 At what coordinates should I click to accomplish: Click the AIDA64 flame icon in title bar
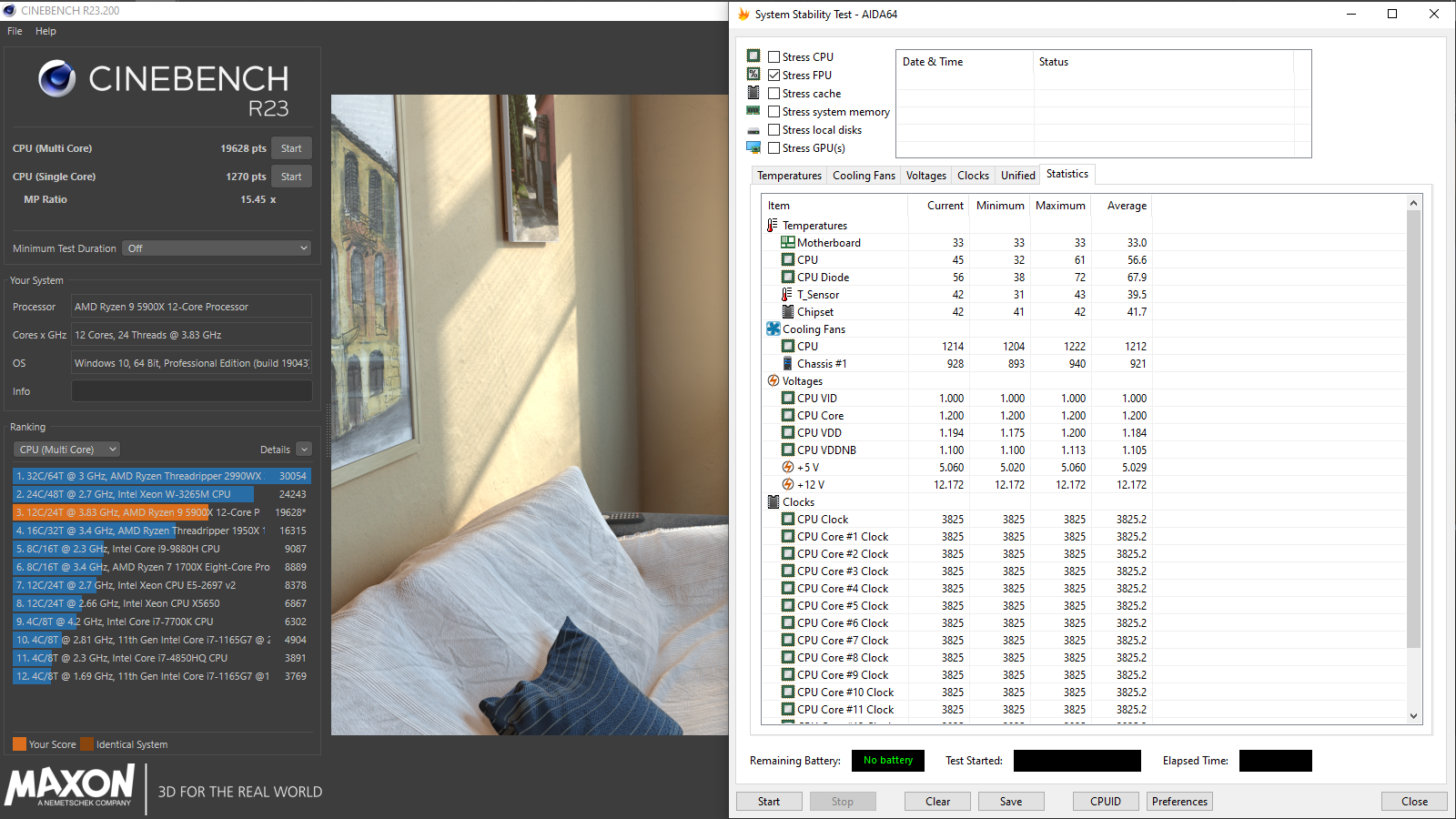tap(743, 15)
